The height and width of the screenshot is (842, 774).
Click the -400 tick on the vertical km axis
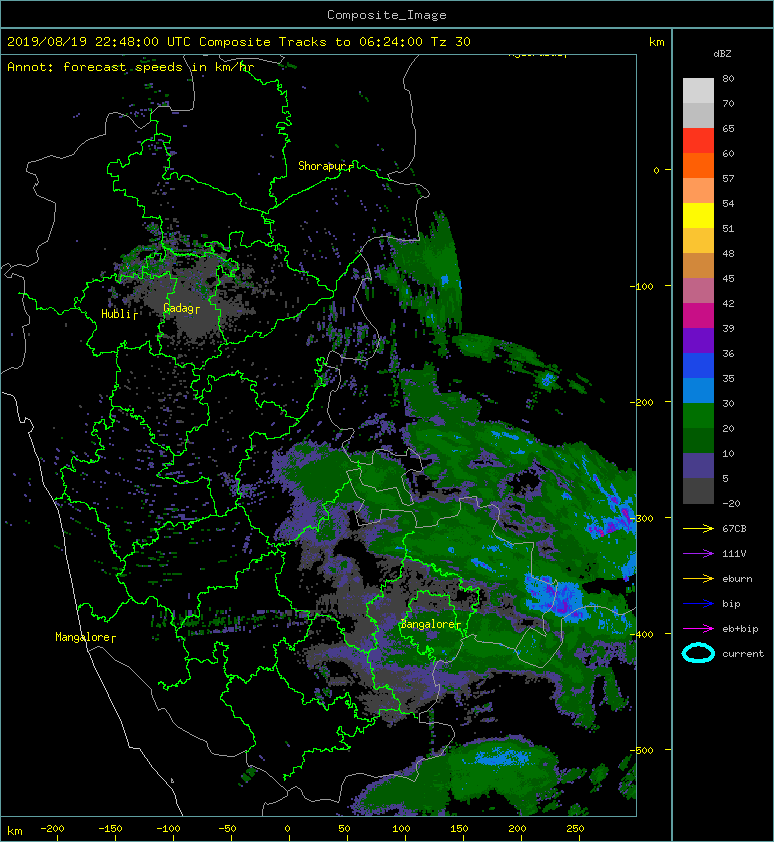pos(641,634)
